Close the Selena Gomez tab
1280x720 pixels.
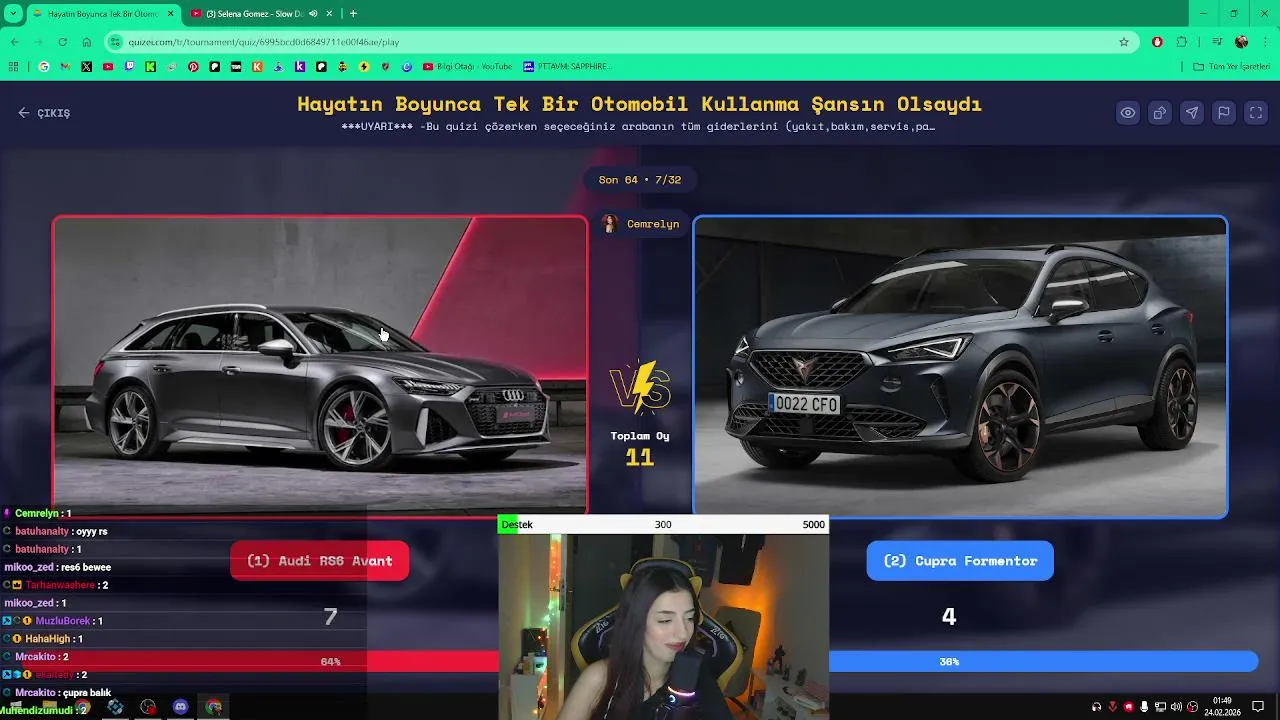[329, 14]
